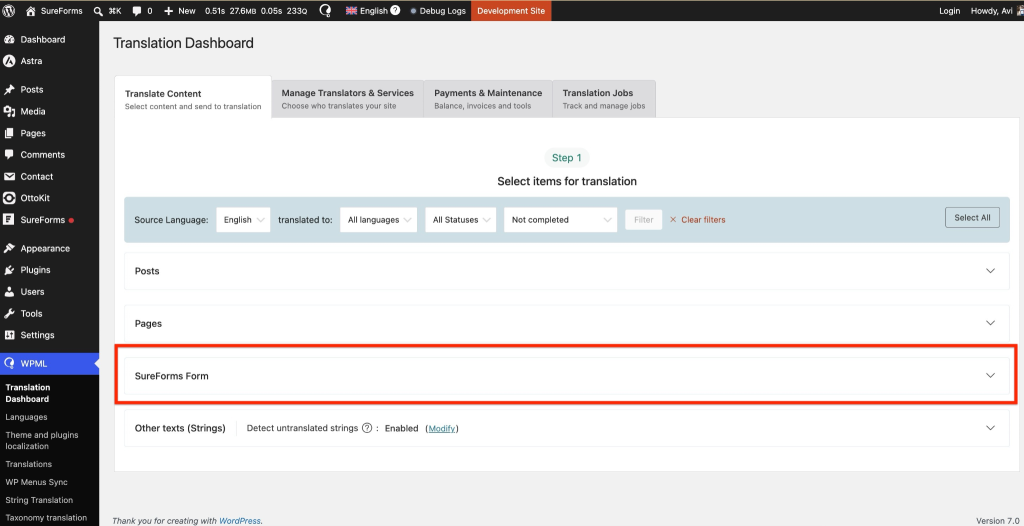Expand the Pages section chevron
The height and width of the screenshot is (526, 1024).
[990, 323]
